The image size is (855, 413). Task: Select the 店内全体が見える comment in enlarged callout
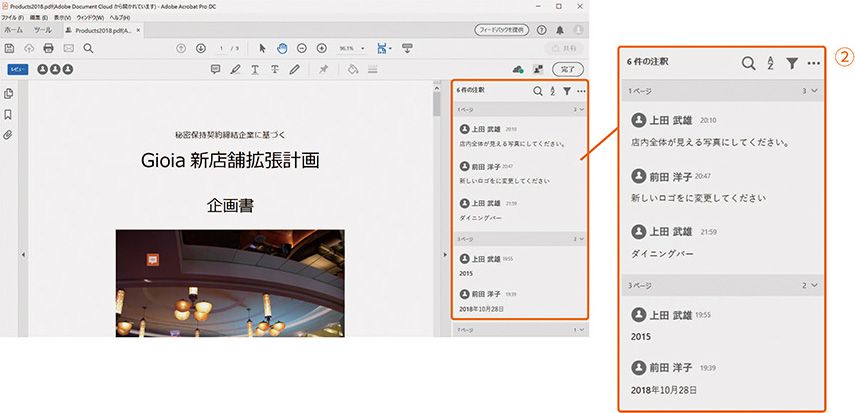click(711, 142)
